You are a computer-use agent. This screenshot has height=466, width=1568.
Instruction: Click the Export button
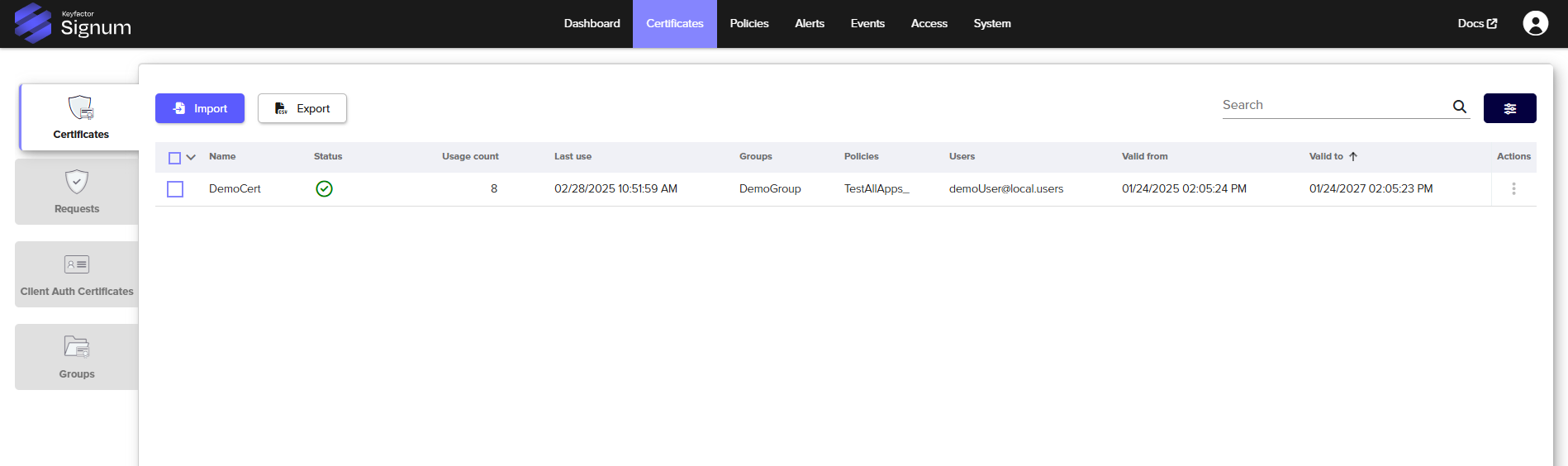[x=302, y=108]
